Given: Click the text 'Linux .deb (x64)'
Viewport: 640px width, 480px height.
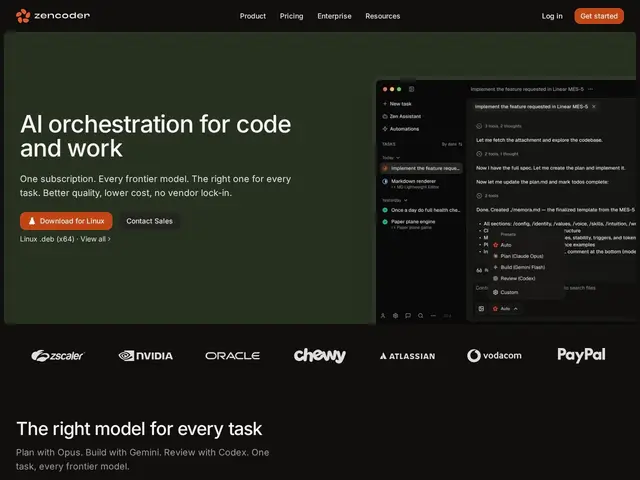Looking at the screenshot, I should tap(47, 239).
